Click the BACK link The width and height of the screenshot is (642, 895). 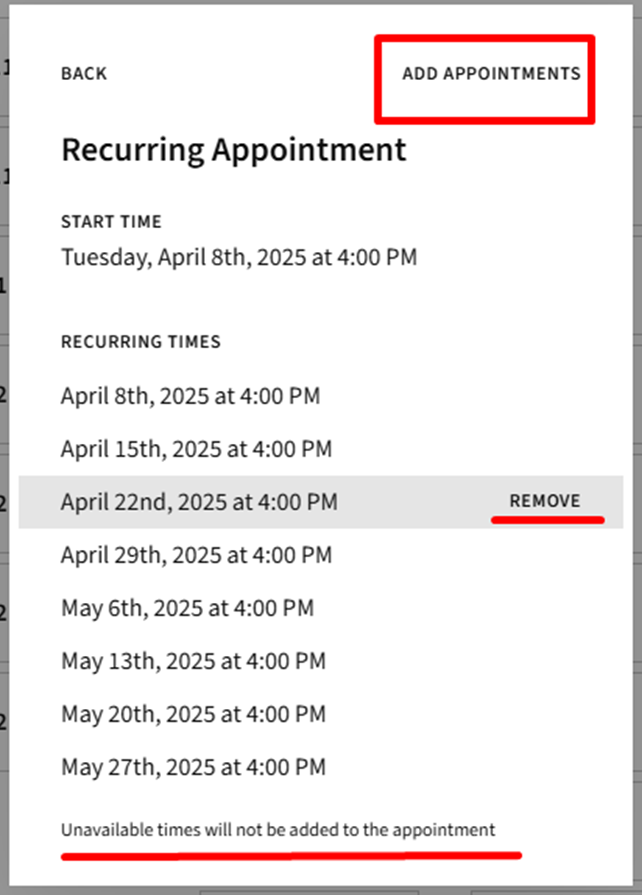pyautogui.click(x=84, y=74)
